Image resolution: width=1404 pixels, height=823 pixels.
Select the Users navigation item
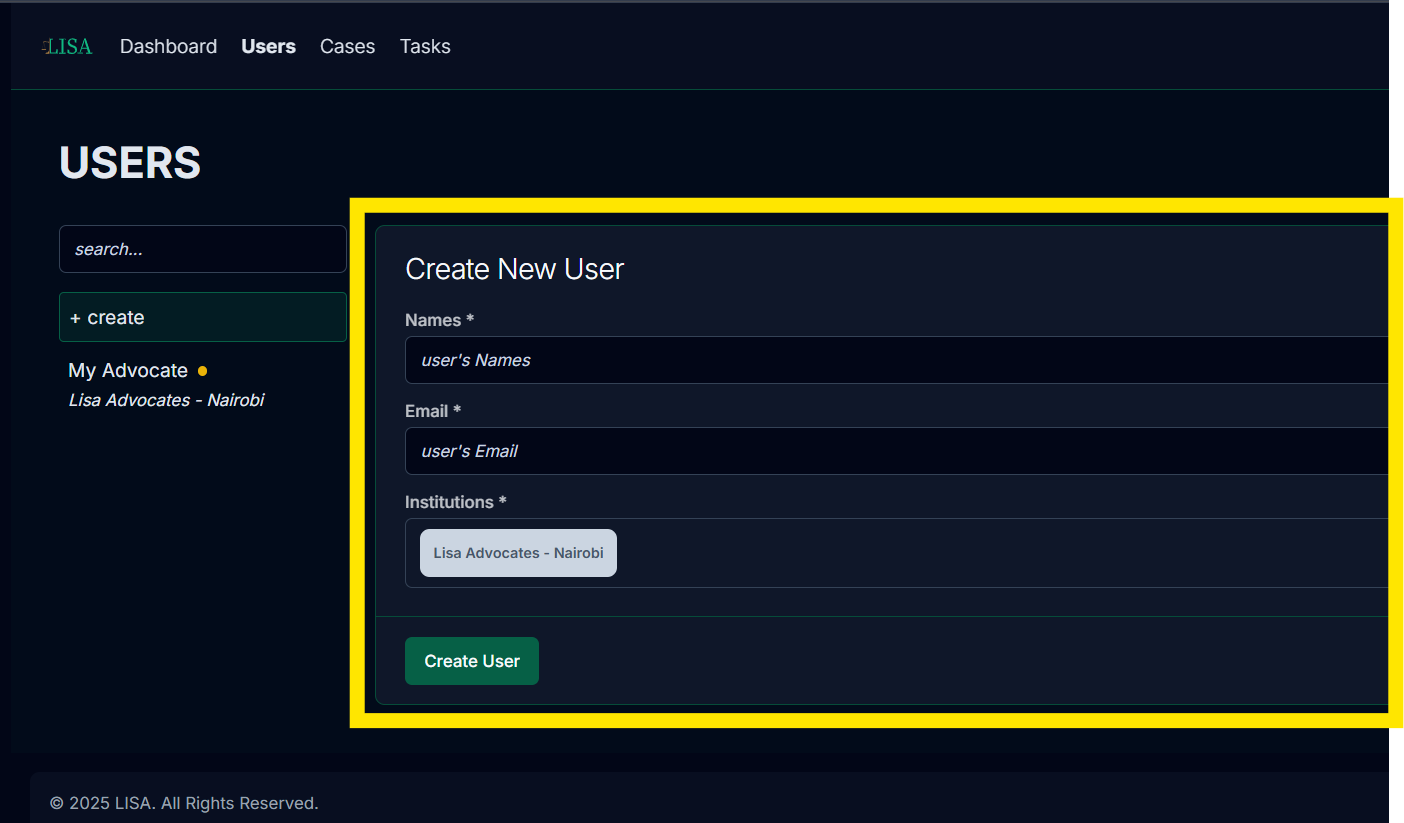[x=268, y=46]
